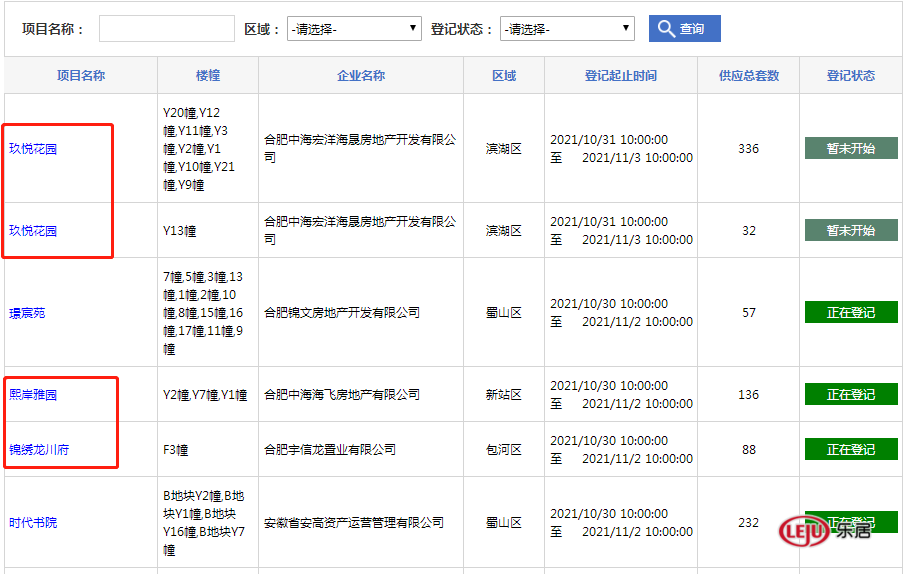Open the 熙岸雅园 project link
911x574 pixels.
[x=33, y=395]
